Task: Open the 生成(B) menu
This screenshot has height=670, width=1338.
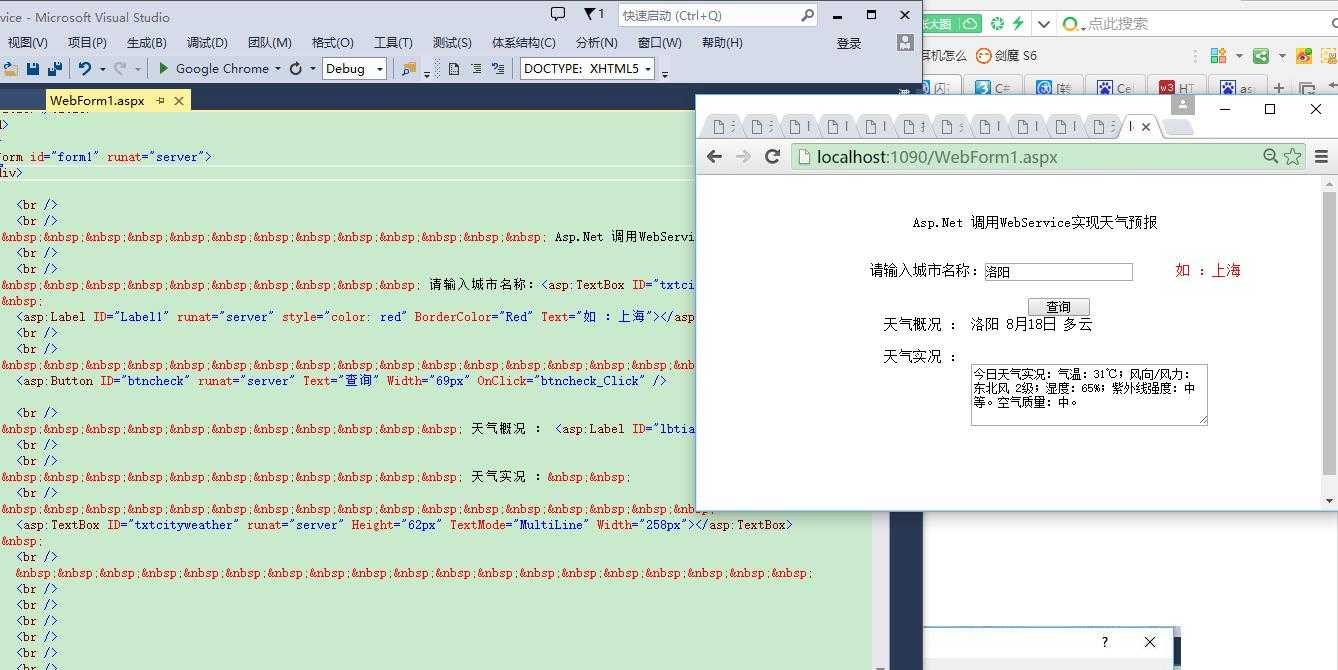Action: (147, 43)
